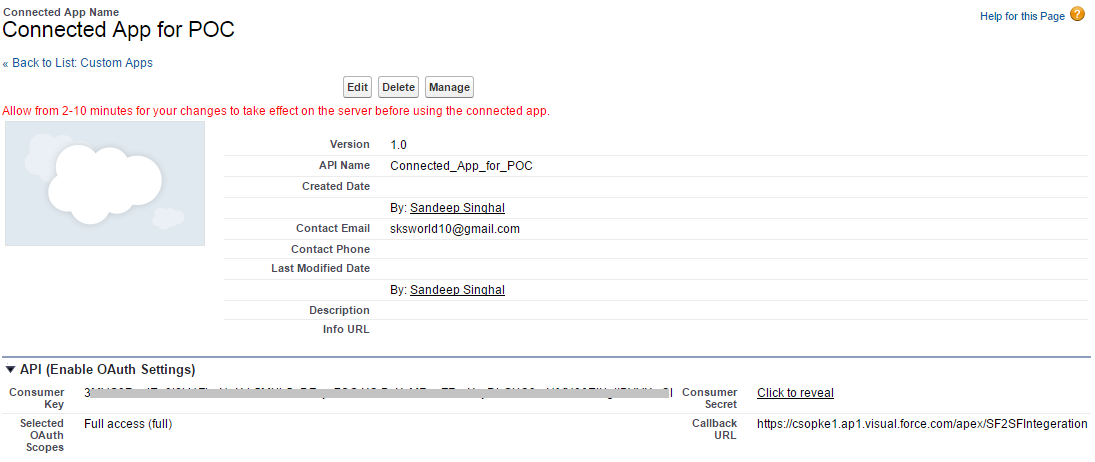This screenshot has width=1095, height=462.
Task: Select the Callback URL value
Action: [x=922, y=424]
